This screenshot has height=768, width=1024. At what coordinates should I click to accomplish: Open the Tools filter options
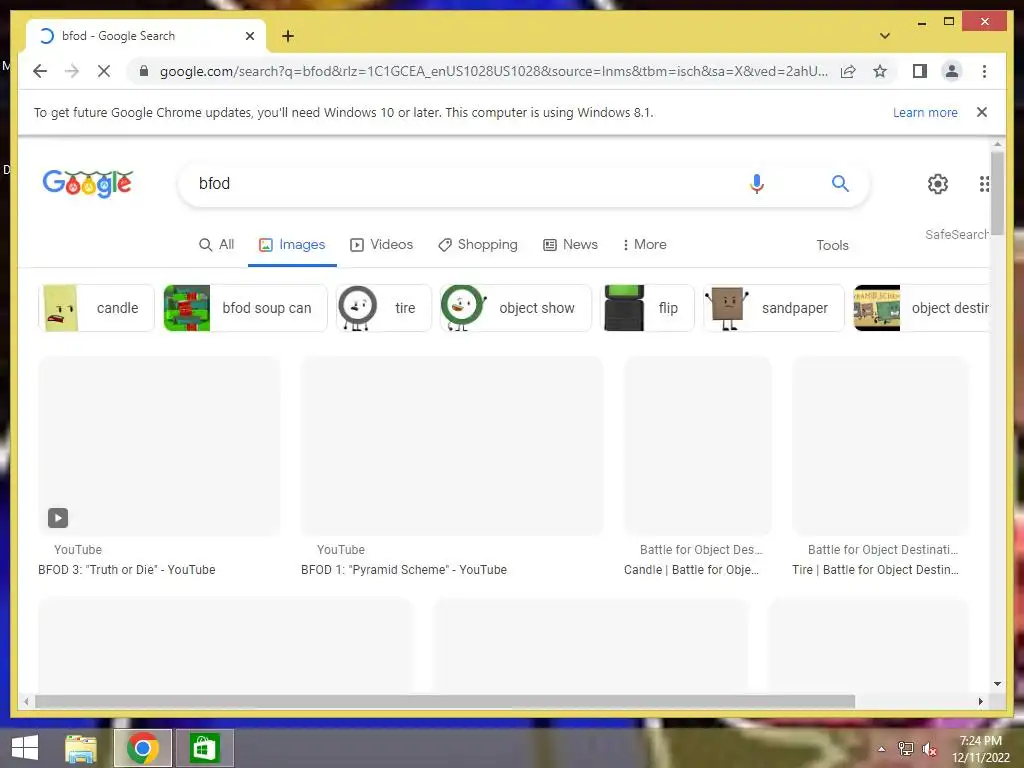pyautogui.click(x=832, y=246)
